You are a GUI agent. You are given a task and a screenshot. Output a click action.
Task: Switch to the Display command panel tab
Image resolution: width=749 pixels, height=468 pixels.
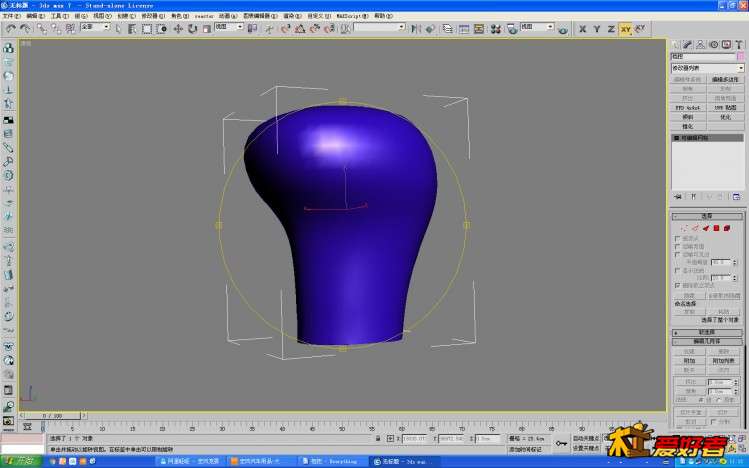726,44
